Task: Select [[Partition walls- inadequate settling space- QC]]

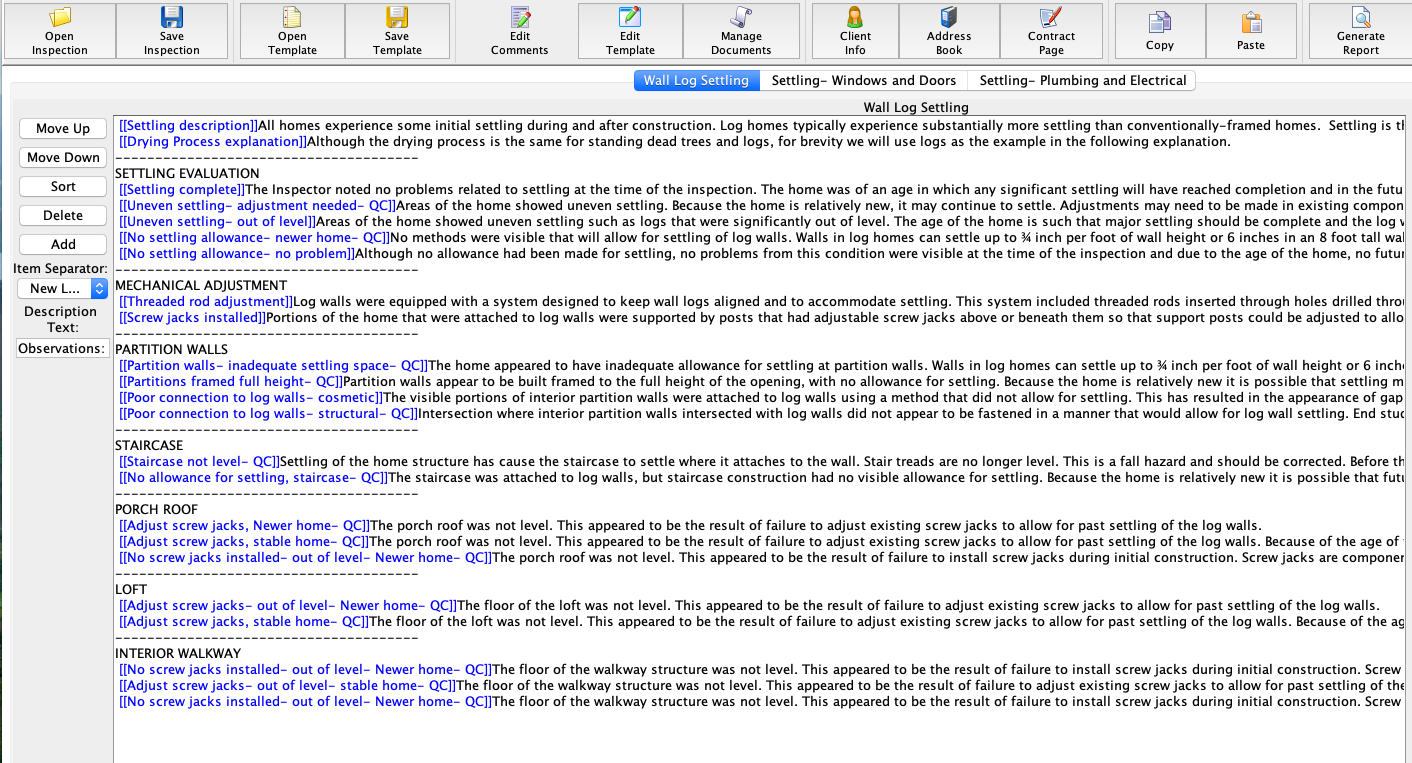Action: pyautogui.click(x=273, y=365)
